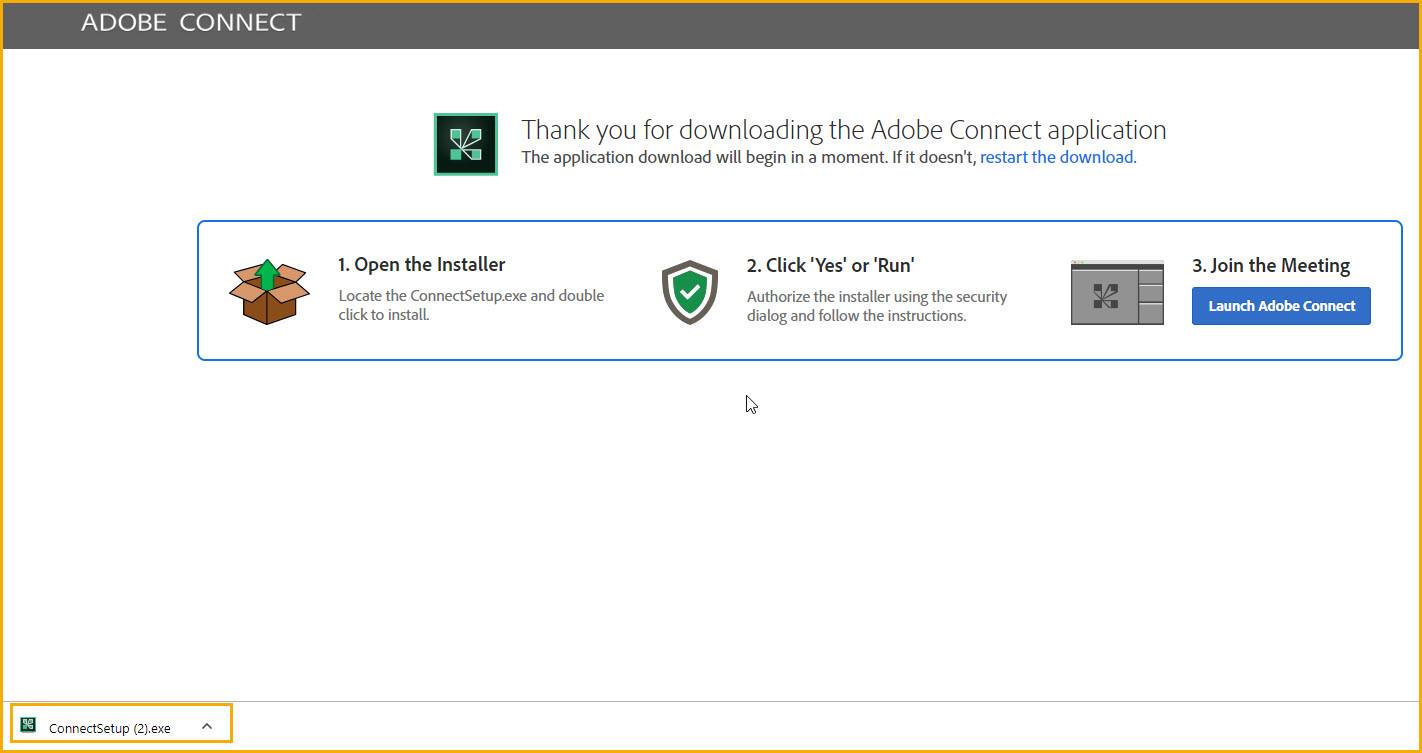The height and width of the screenshot is (753, 1422).
Task: Click the ConnectSetup (2).exe file icon
Action: 28,726
